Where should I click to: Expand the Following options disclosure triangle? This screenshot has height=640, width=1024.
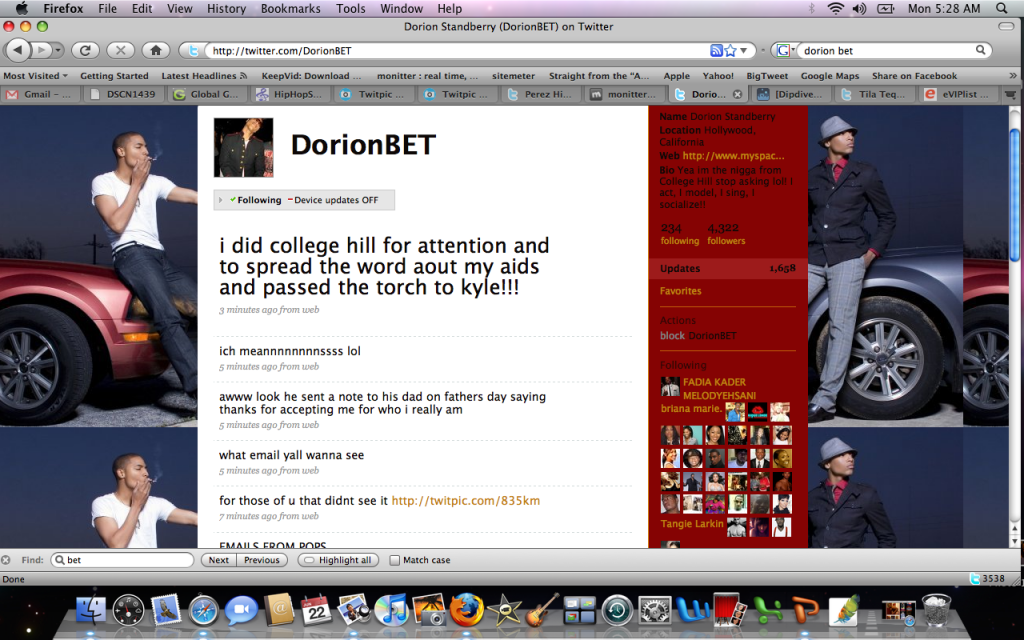click(x=221, y=200)
